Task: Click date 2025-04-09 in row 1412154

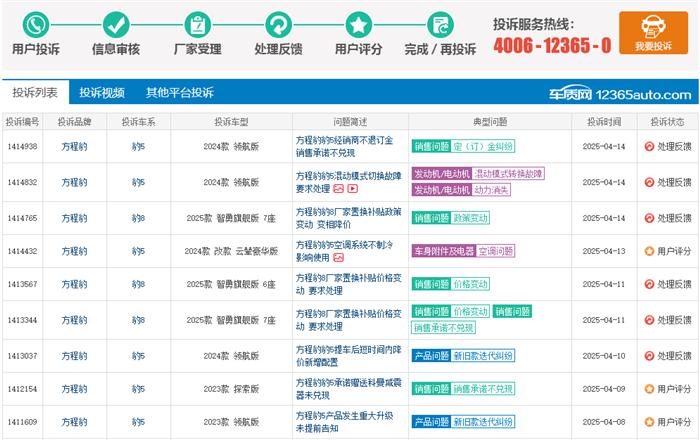Action: coord(604,389)
